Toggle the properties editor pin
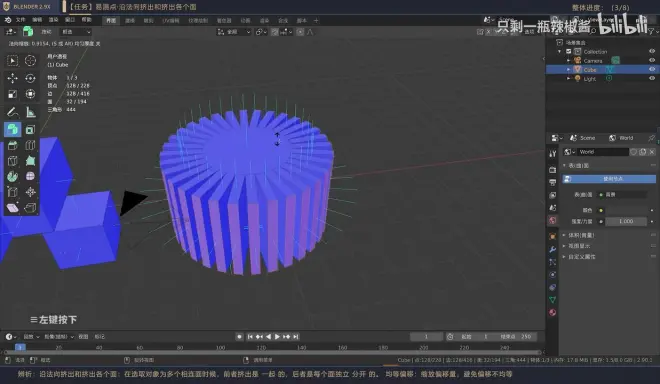Screen dimensions: 660x384 tap(652, 138)
